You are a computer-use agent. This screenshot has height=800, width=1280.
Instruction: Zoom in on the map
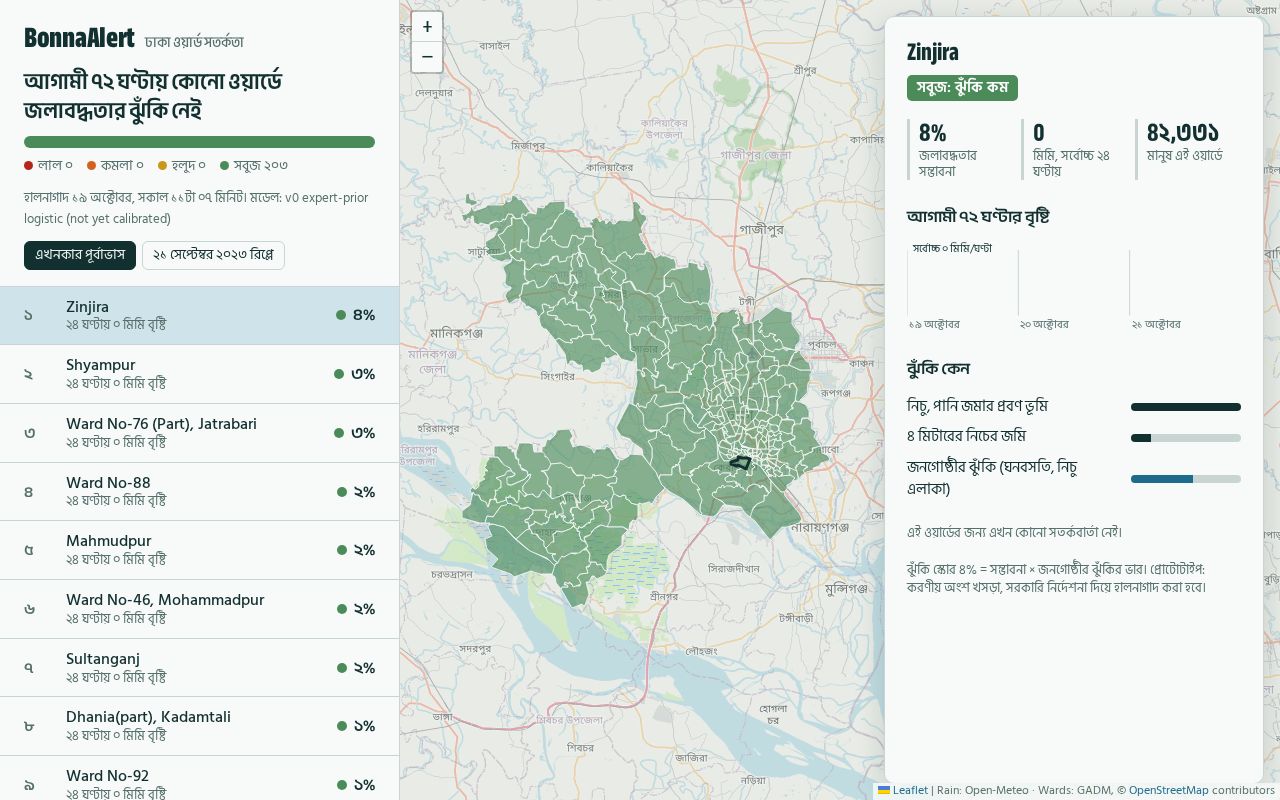427,27
